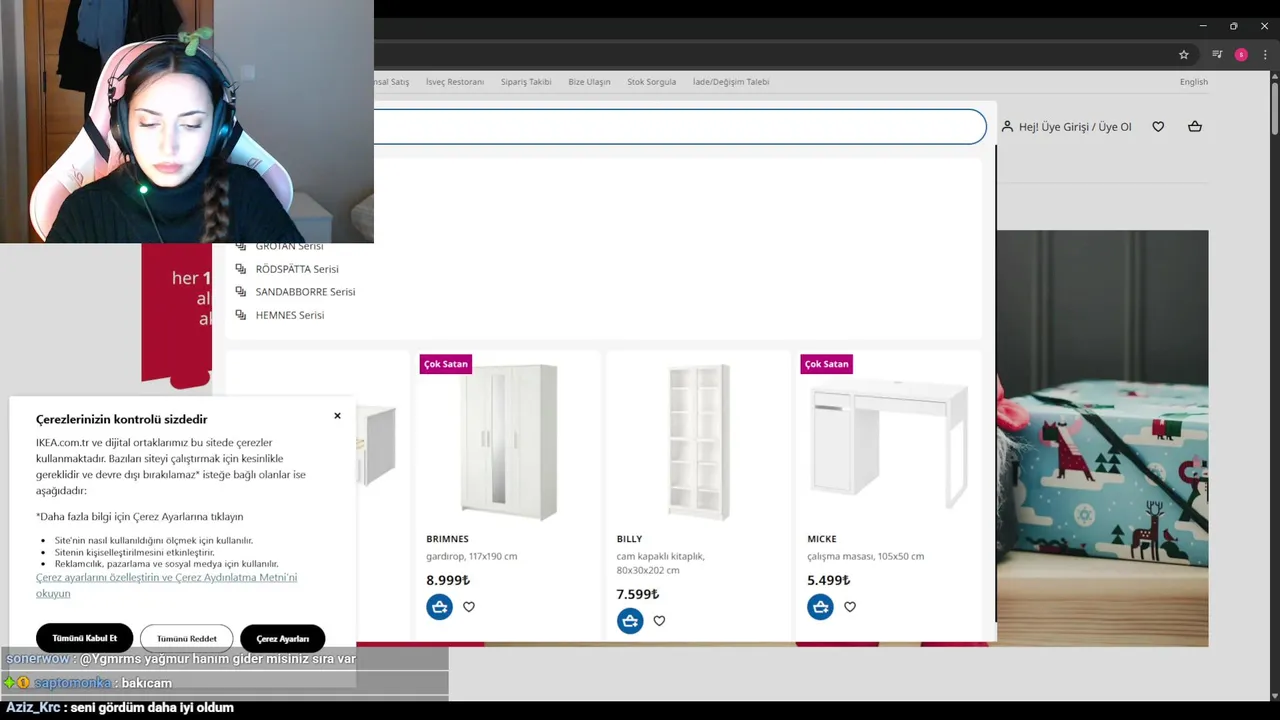Viewport: 1280px width, 720px height.
Task: Focus the IKEA search input field
Action: (680, 127)
